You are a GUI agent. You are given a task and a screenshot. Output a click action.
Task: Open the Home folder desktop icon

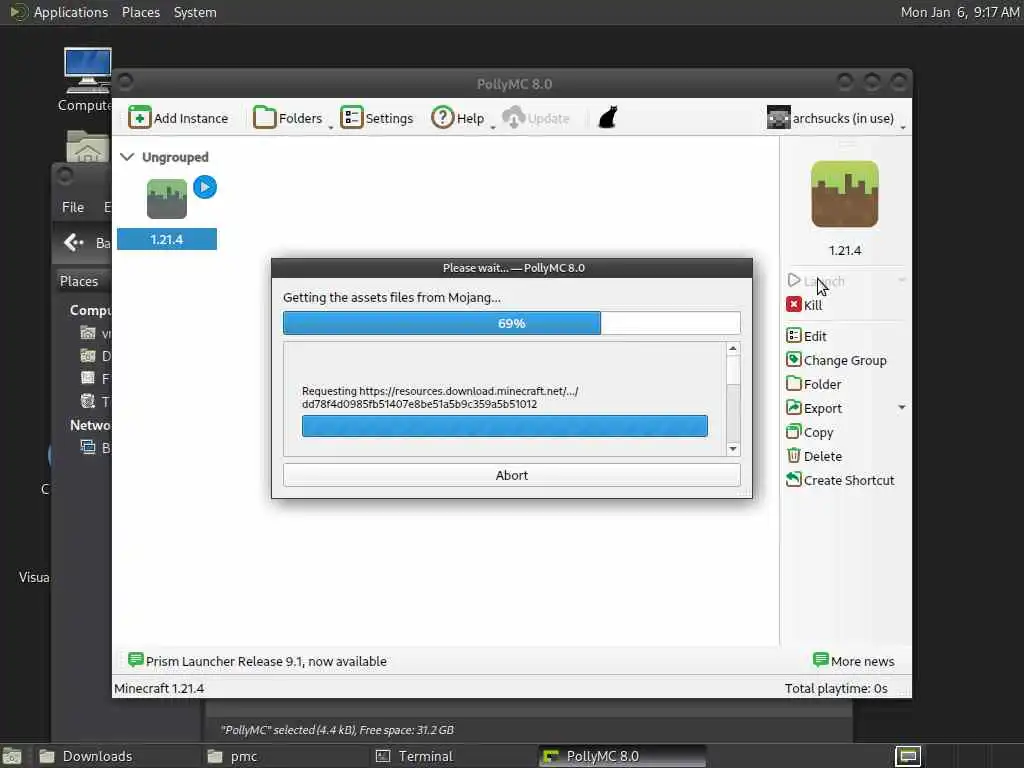point(88,146)
